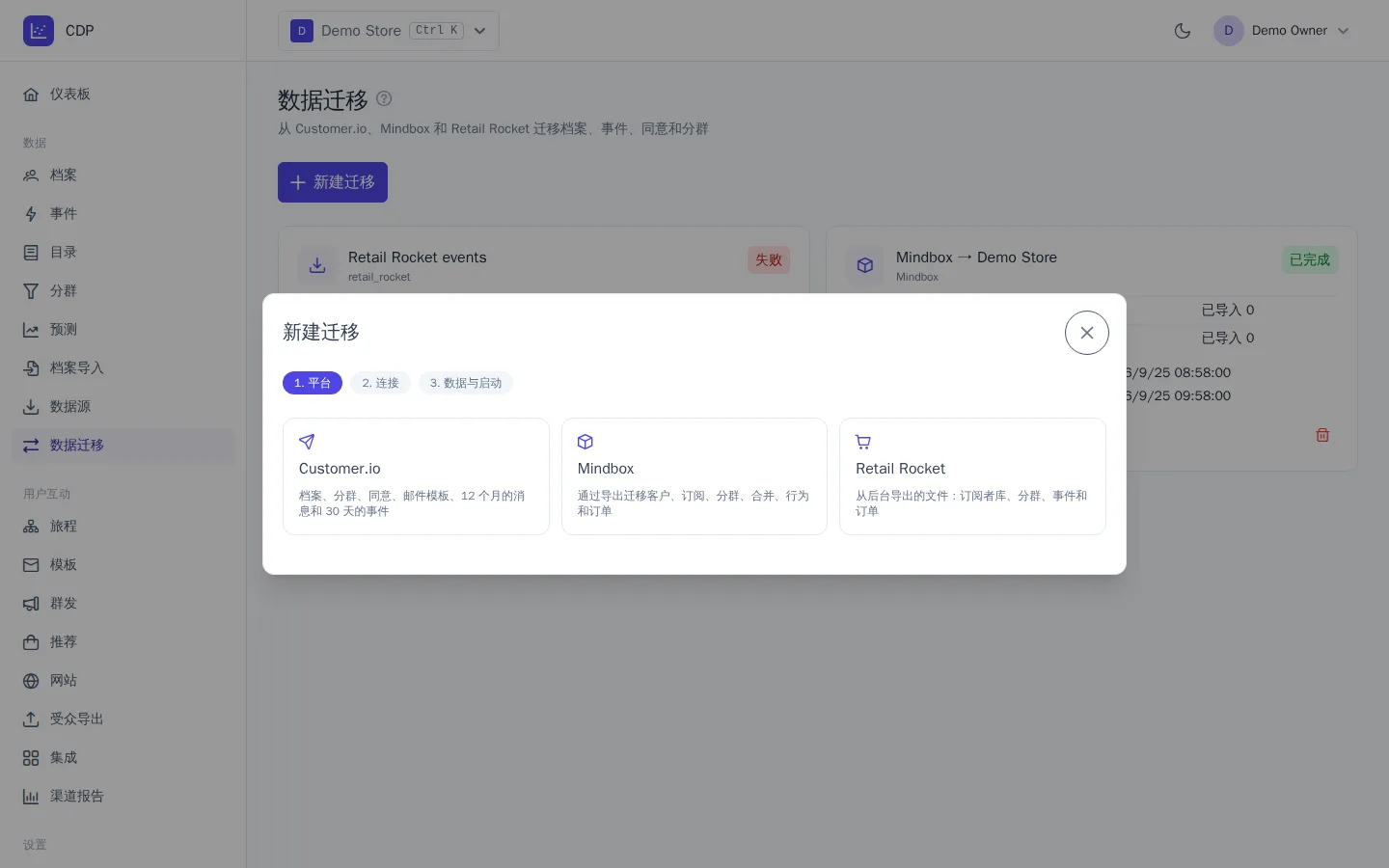Open 推荐 recommendations page

click(x=123, y=642)
